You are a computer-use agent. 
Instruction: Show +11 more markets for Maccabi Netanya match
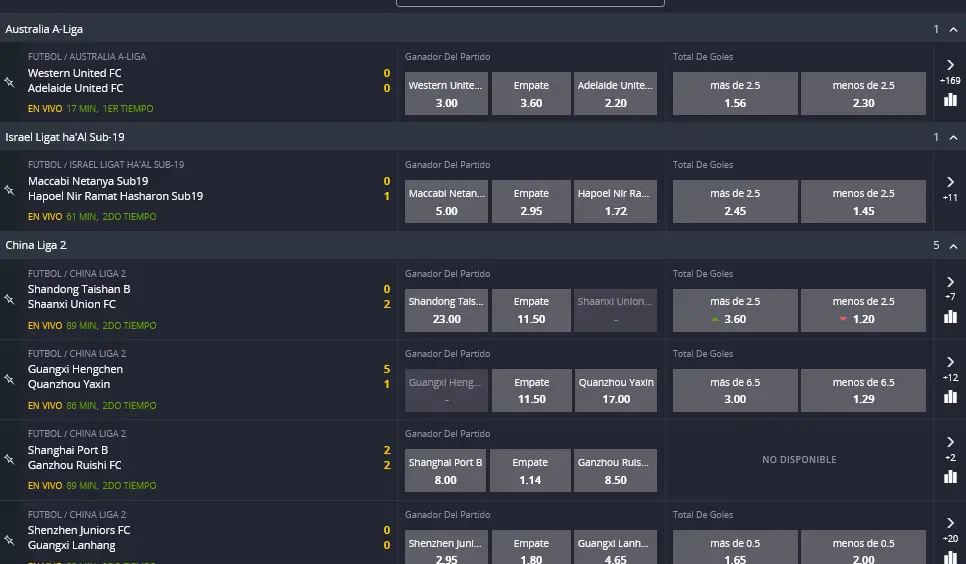[950, 187]
